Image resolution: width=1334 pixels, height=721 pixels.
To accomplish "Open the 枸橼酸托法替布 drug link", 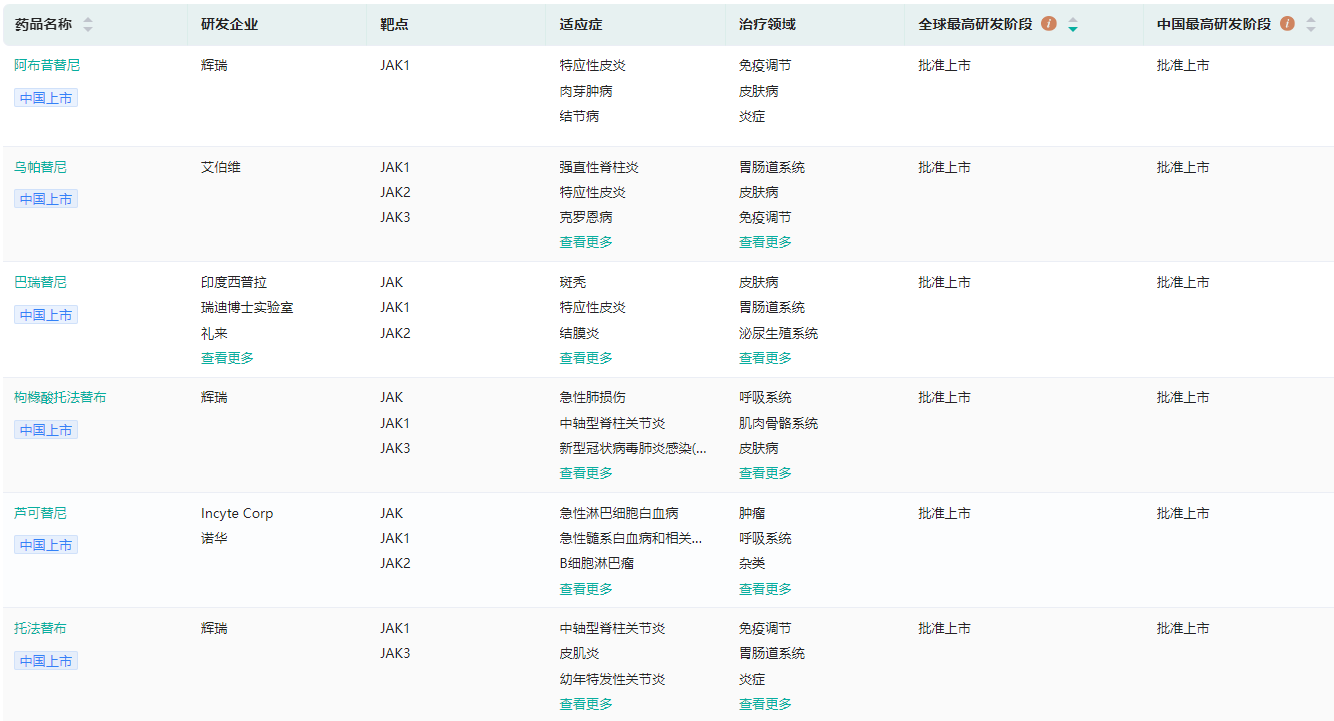I will (60, 397).
